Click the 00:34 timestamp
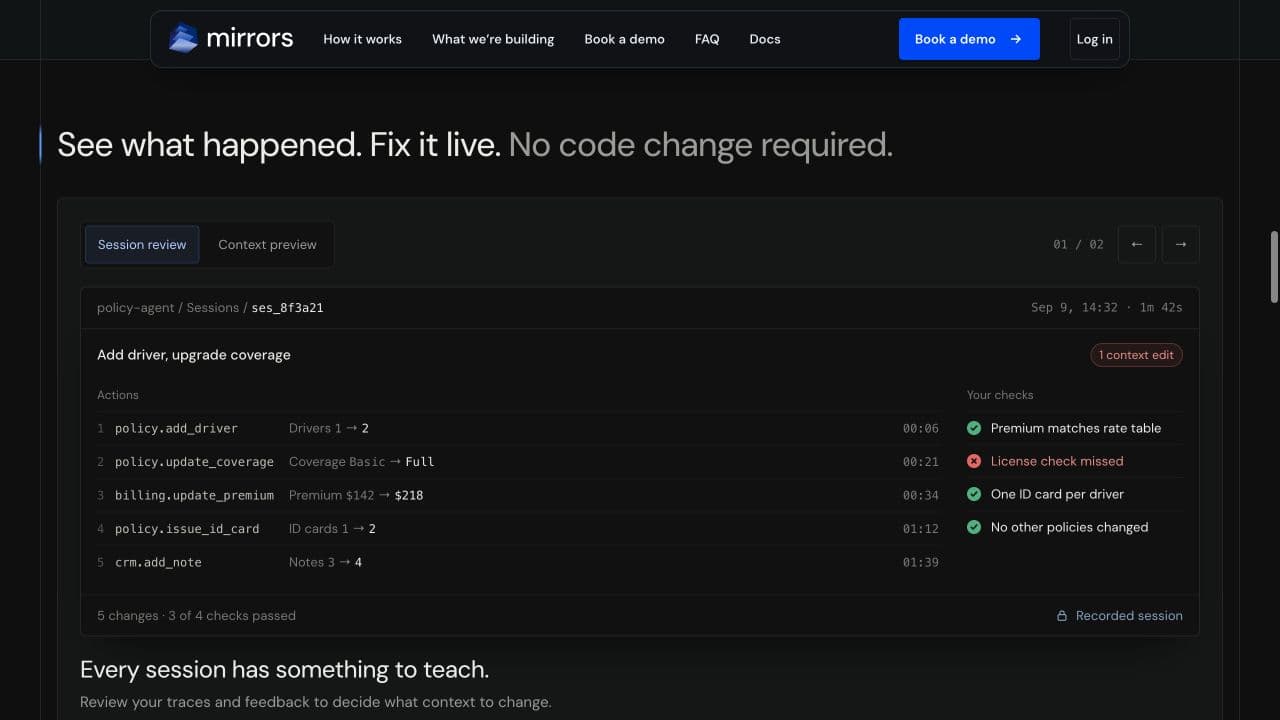 [x=920, y=495]
